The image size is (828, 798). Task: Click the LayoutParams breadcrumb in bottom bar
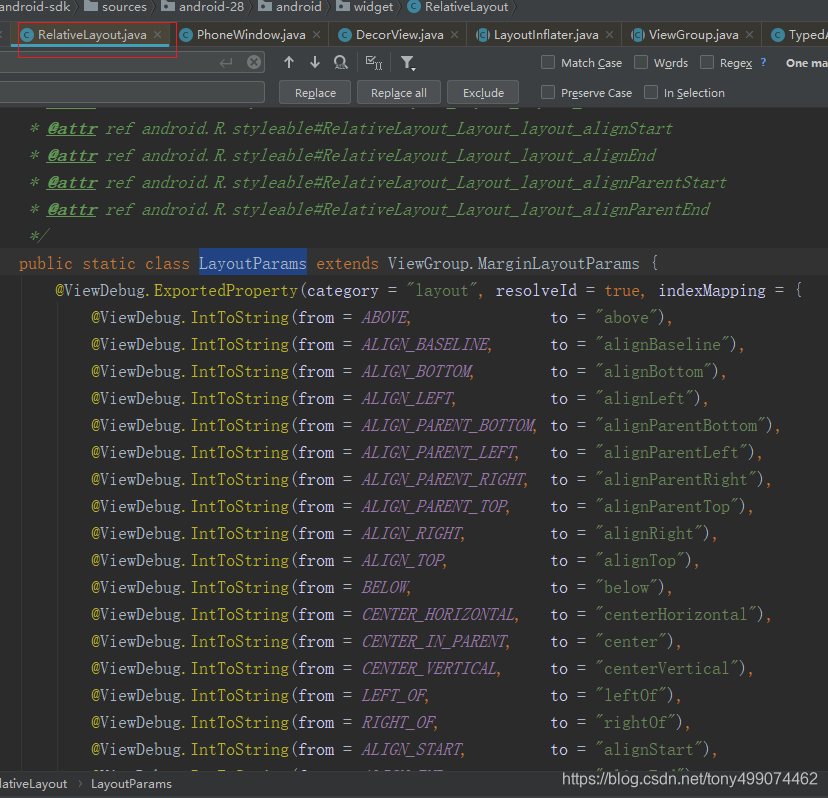tap(131, 784)
